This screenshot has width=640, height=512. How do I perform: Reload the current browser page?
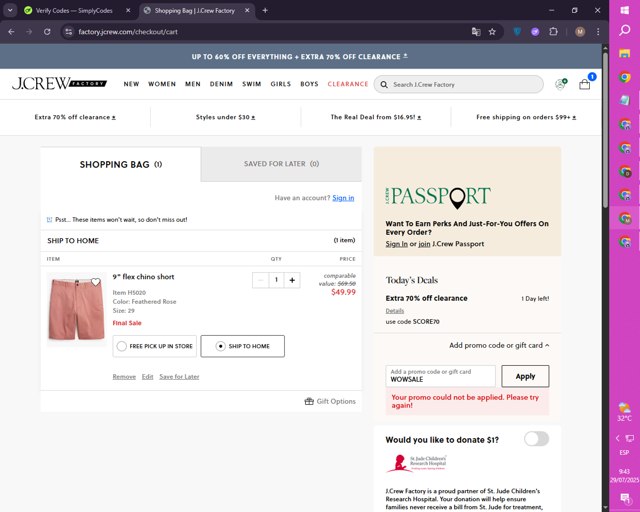tap(47, 32)
